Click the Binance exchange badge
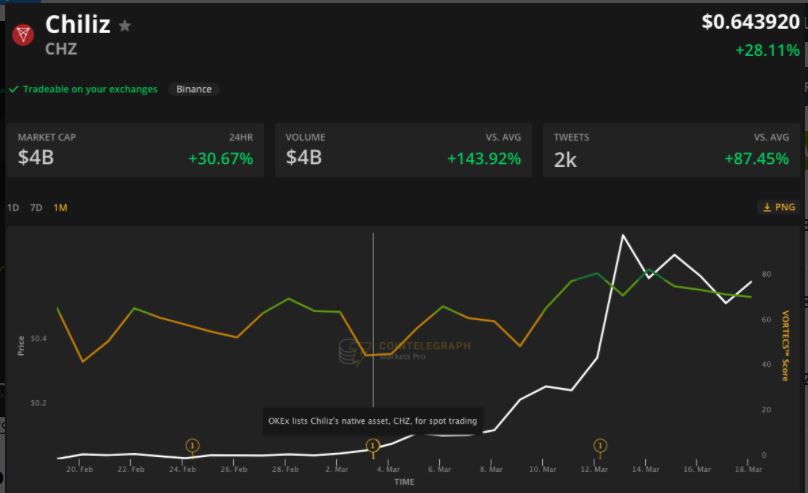808x493 pixels. coord(194,89)
